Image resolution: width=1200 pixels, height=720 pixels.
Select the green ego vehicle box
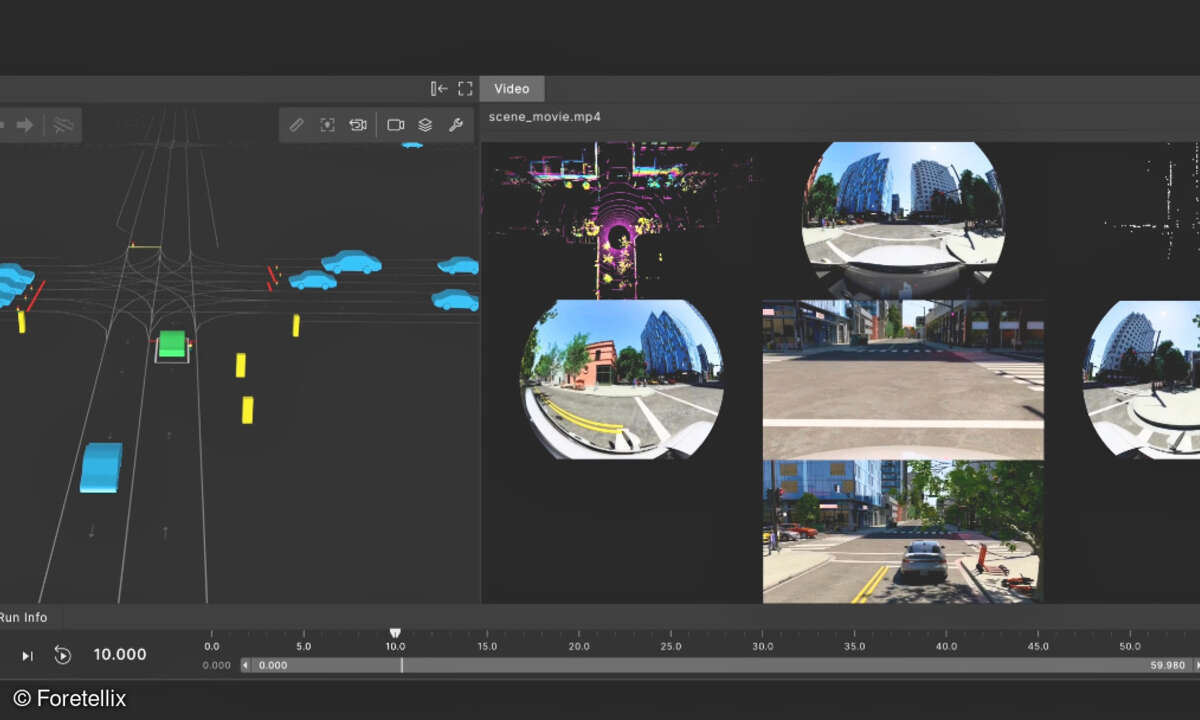click(172, 344)
